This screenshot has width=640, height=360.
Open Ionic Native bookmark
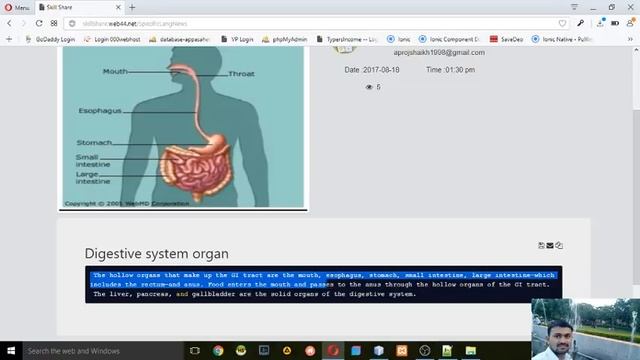click(x=562, y=39)
